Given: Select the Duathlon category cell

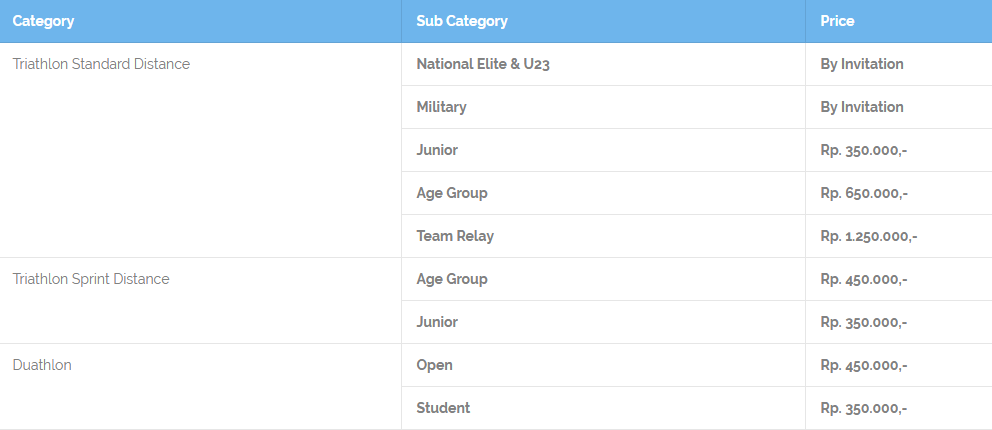Looking at the screenshot, I should (x=201, y=386).
